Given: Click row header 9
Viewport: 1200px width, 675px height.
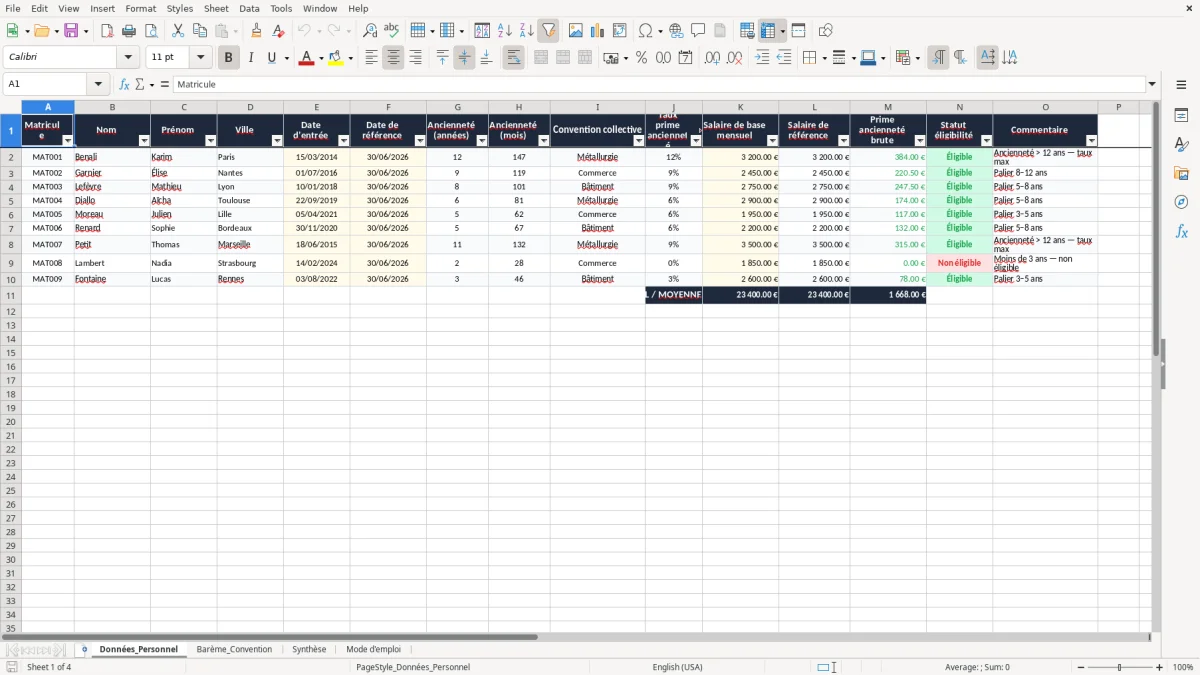Looking at the screenshot, I should click(x=11, y=263).
